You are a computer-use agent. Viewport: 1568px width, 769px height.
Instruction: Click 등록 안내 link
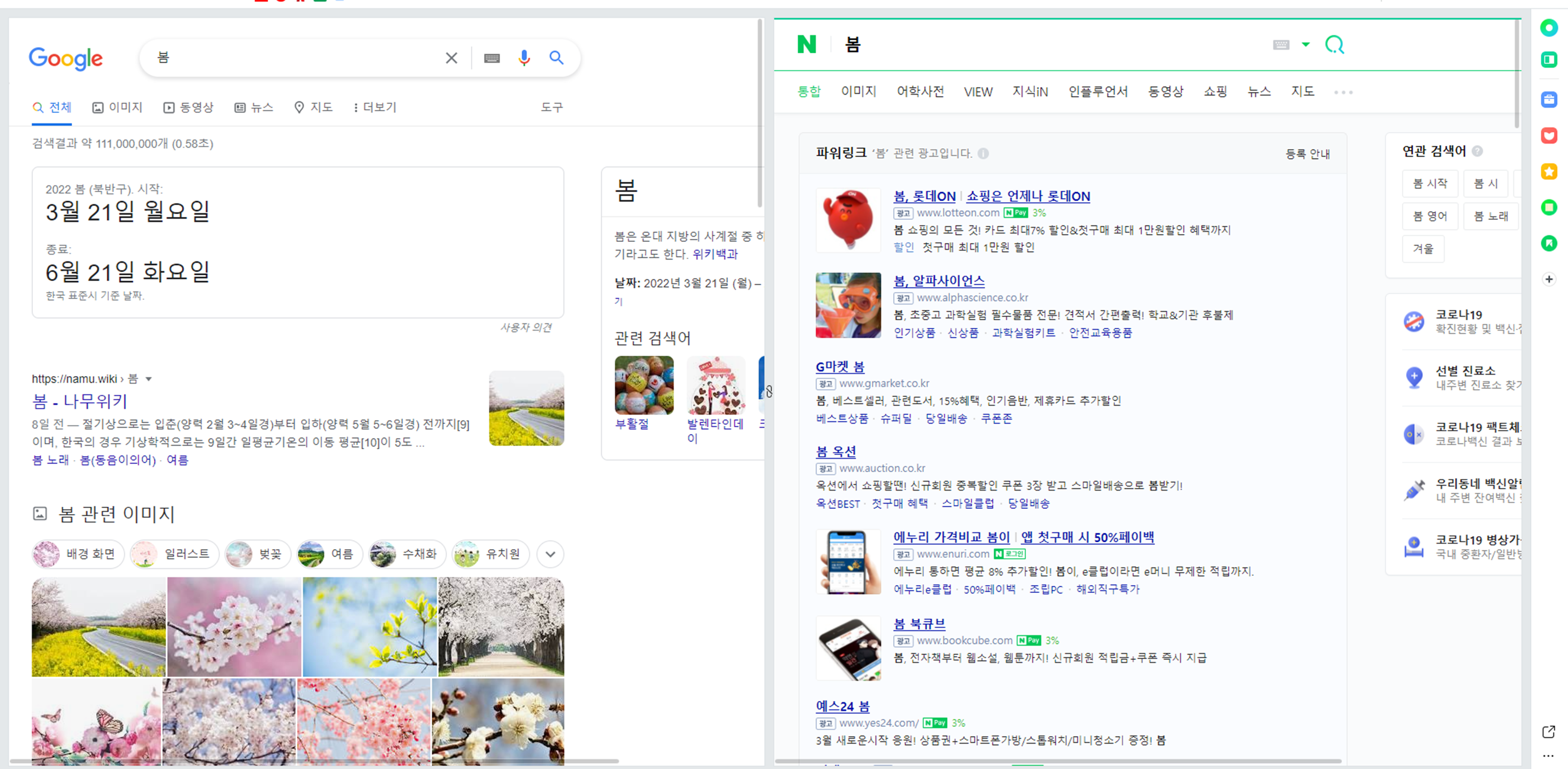[1308, 154]
